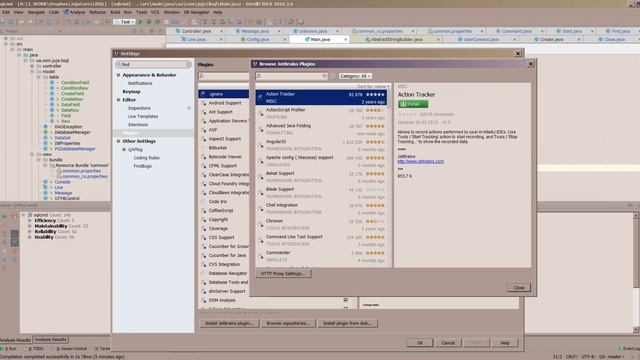Select the ActionScript Profiler plugin row
The height and width of the screenshot is (360, 640).
pos(321,113)
